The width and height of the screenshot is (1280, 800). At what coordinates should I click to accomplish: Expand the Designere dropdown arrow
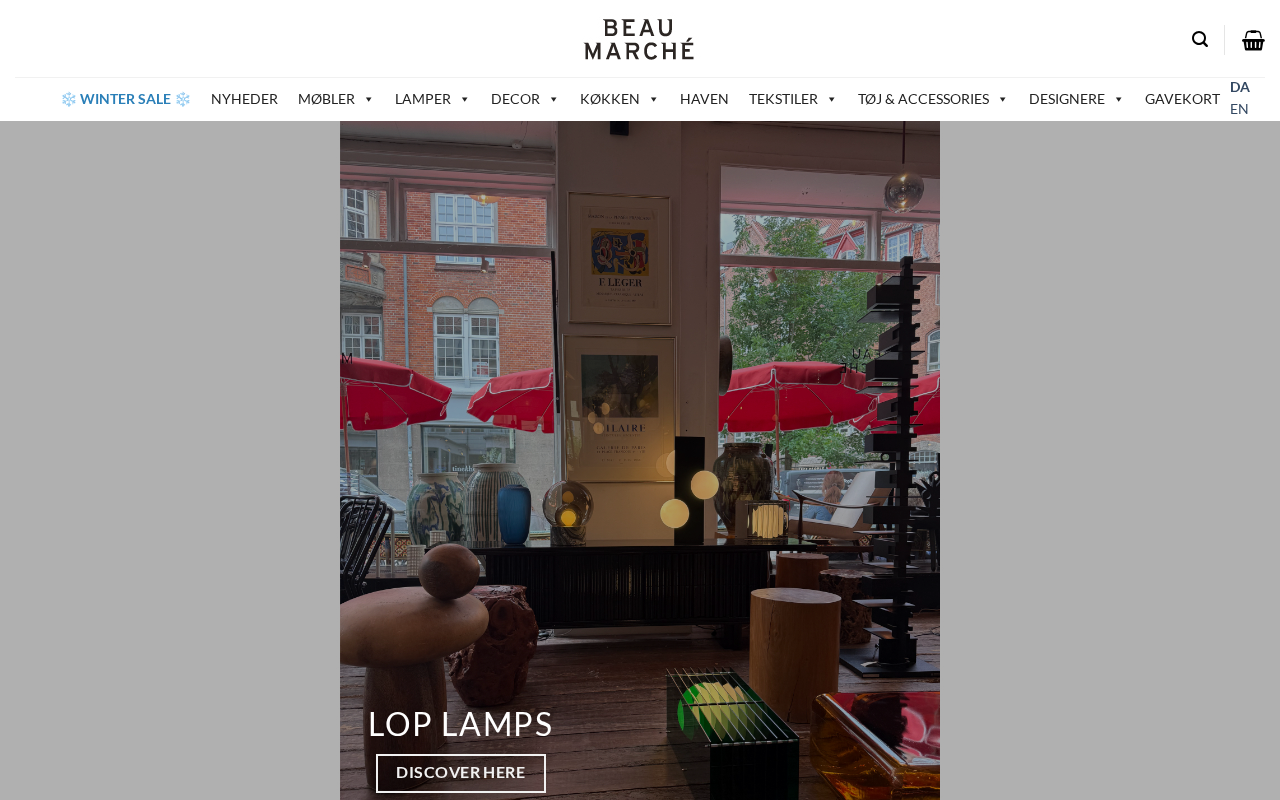1119,99
